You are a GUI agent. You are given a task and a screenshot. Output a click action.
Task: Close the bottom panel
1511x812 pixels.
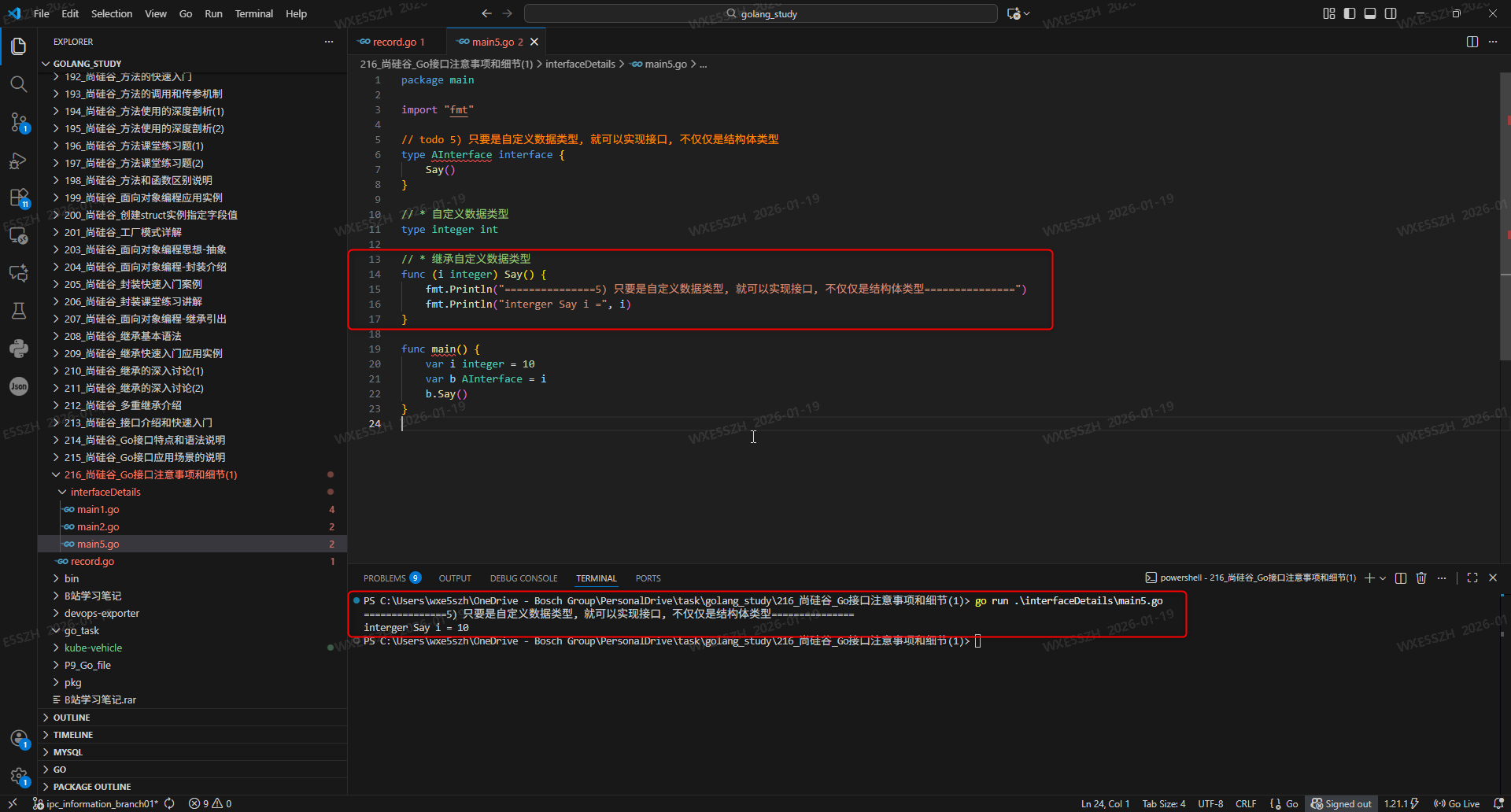pyautogui.click(x=1493, y=578)
